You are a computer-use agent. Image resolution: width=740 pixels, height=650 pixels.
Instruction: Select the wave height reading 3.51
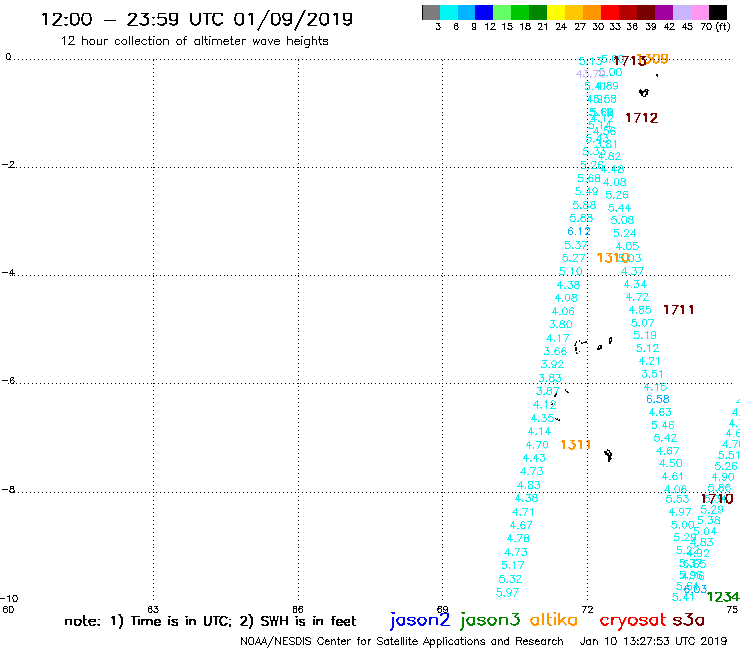pyautogui.click(x=652, y=374)
